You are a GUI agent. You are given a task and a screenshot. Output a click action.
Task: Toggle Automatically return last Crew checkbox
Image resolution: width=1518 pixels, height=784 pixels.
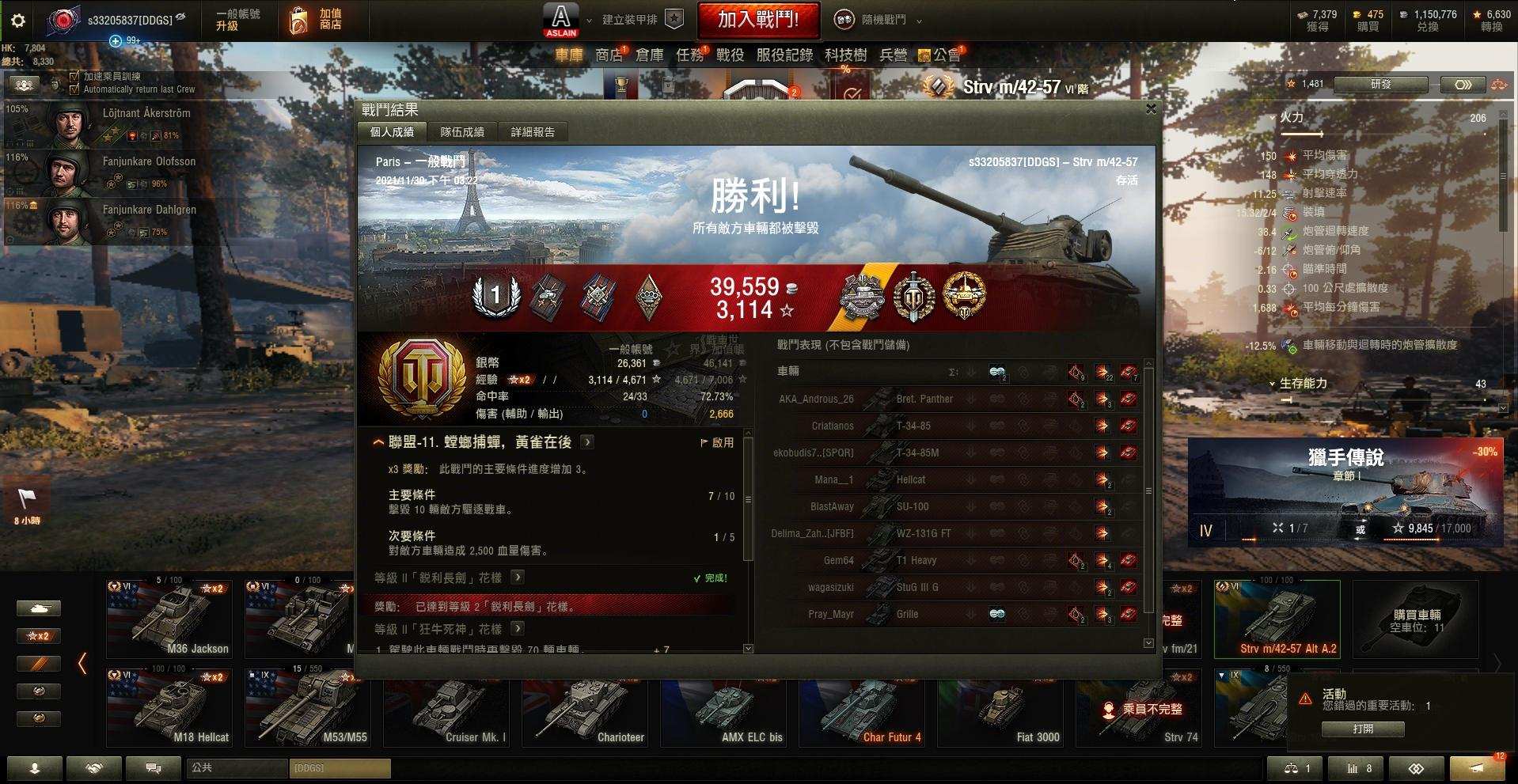pos(74,89)
